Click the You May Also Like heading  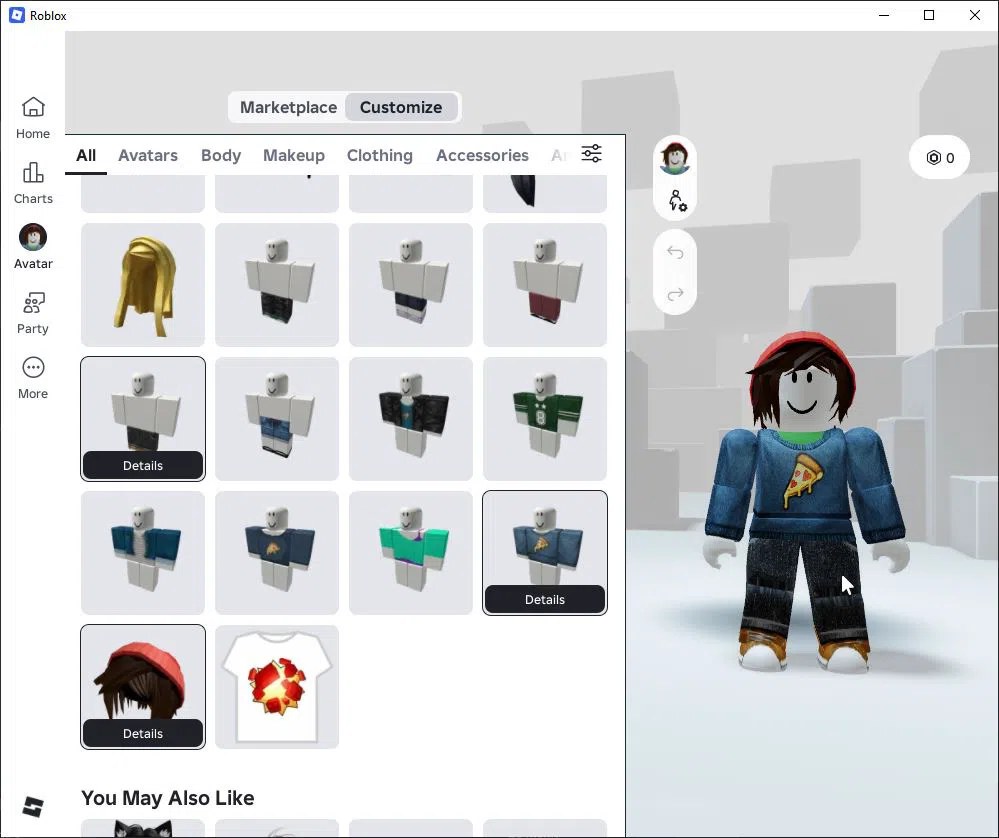click(x=168, y=798)
